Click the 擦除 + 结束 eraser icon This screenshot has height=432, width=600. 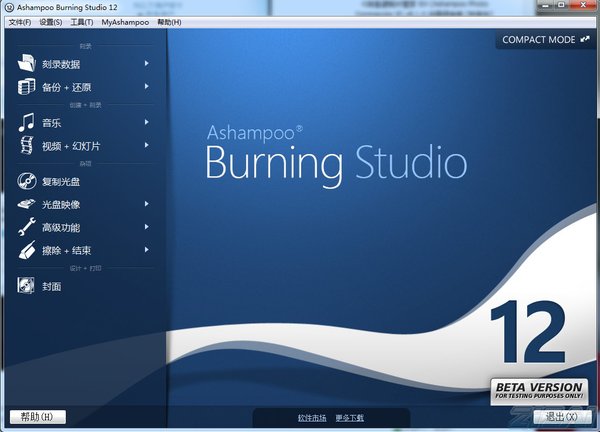point(27,250)
